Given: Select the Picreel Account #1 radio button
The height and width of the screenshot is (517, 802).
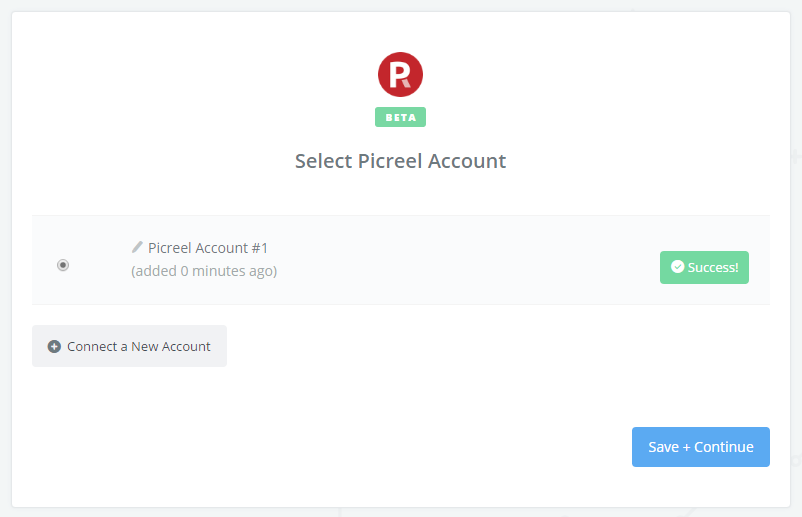Looking at the screenshot, I should (x=63, y=265).
